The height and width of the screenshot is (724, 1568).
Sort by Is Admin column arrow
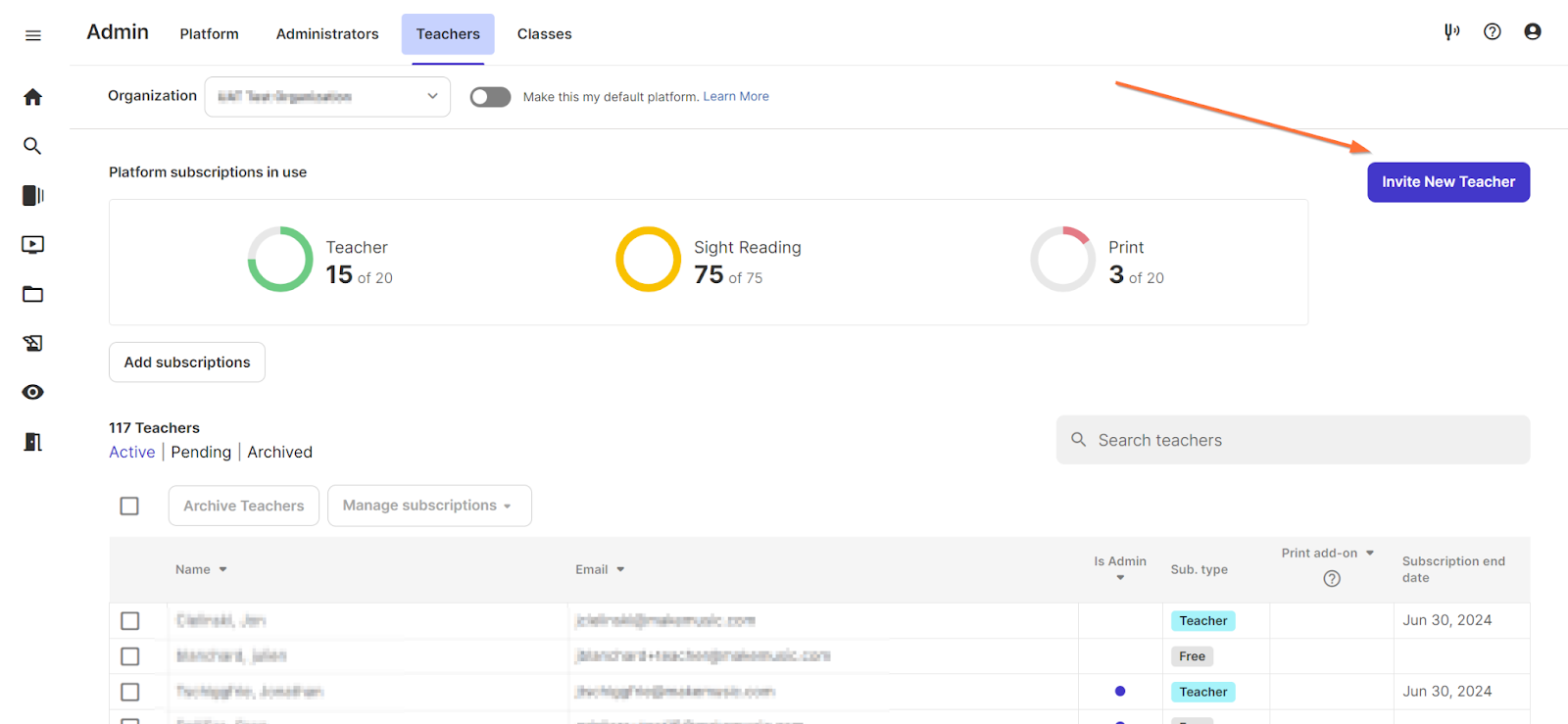click(x=1120, y=577)
